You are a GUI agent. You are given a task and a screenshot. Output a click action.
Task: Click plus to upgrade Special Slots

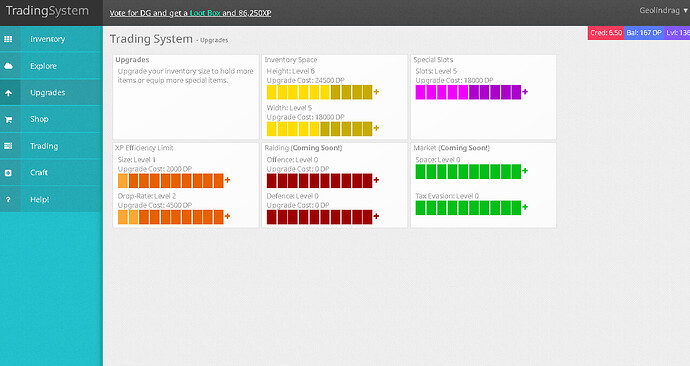pos(525,92)
